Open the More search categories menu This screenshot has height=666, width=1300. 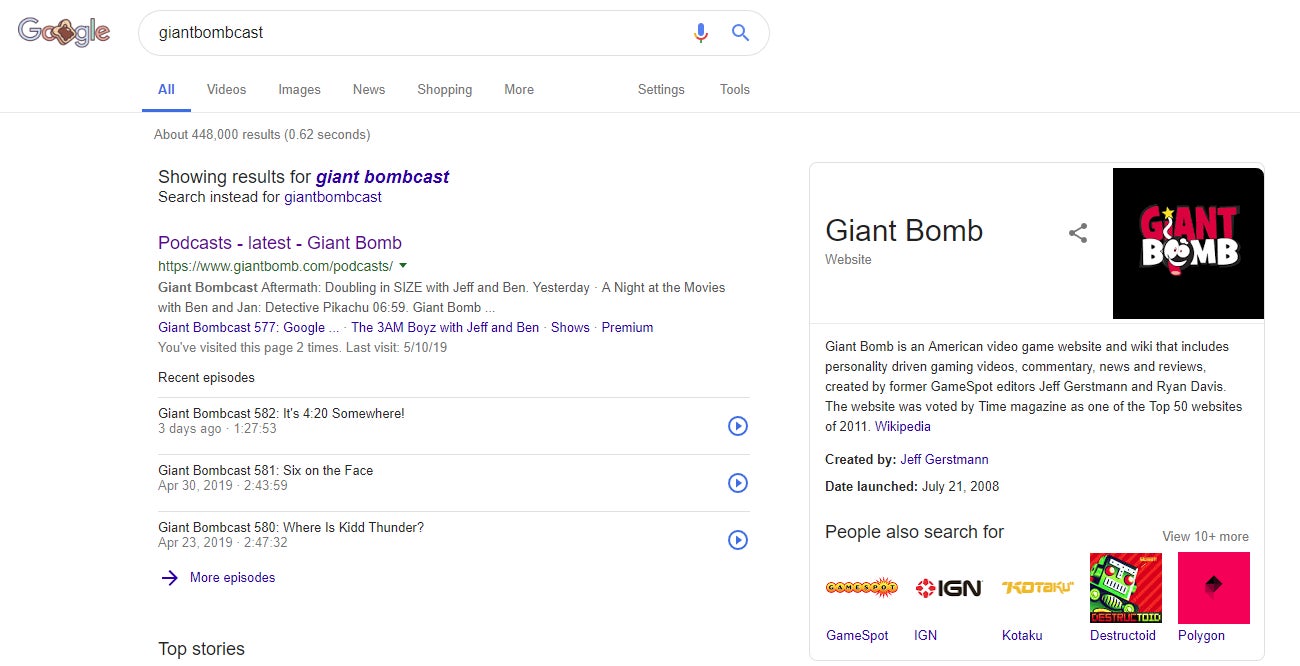(x=519, y=90)
